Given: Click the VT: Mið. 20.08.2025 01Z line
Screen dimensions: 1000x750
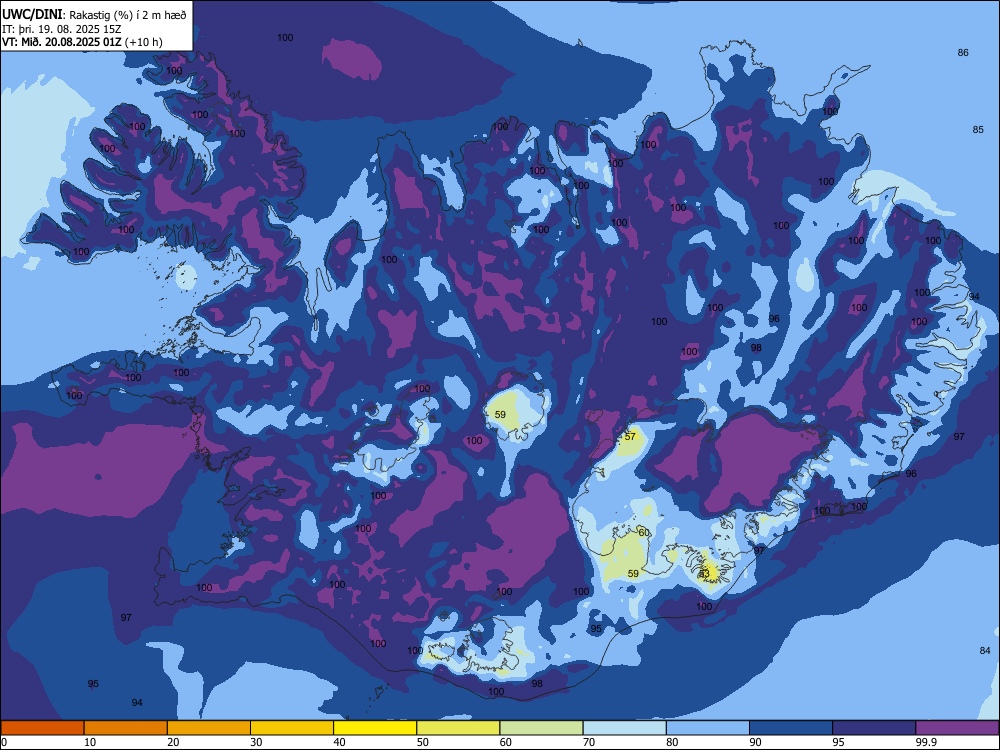Looking at the screenshot, I should click(82, 42).
